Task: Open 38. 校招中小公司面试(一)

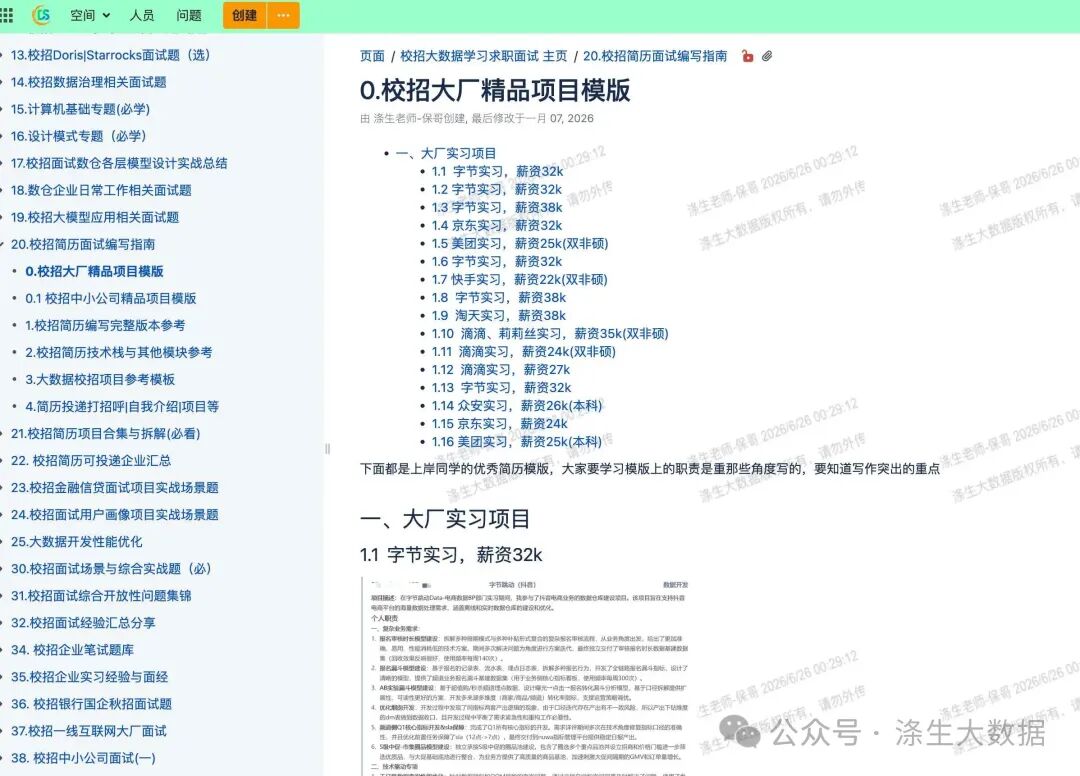Action: pos(83,758)
